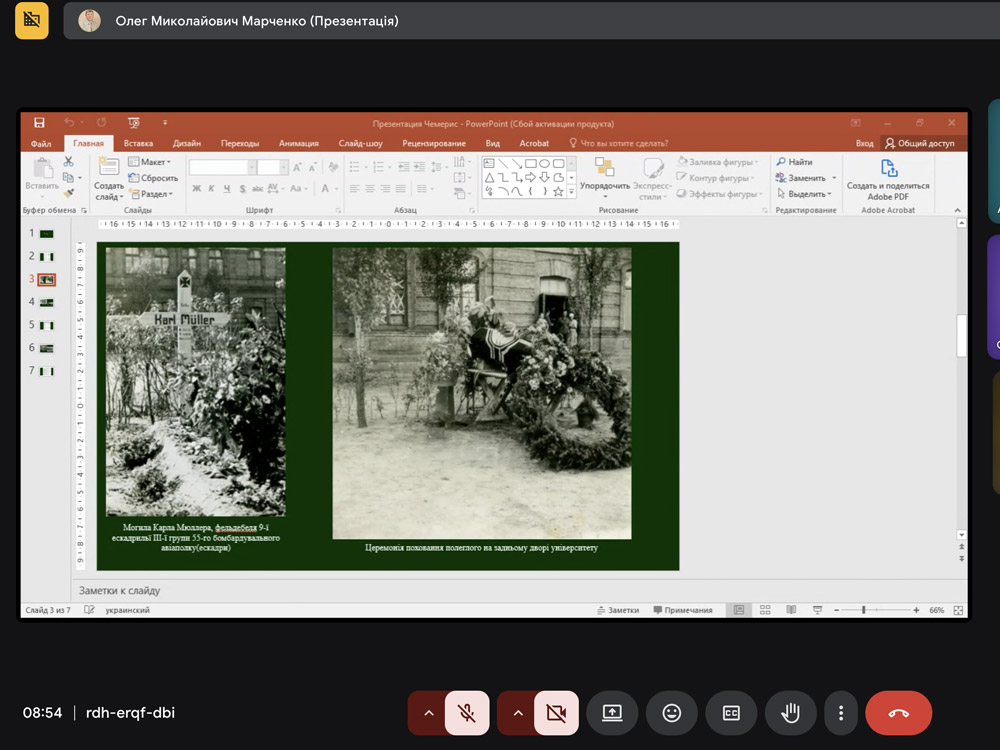The height and width of the screenshot is (750, 1000).
Task: Leave the call with red hang-up button
Action: [898, 713]
